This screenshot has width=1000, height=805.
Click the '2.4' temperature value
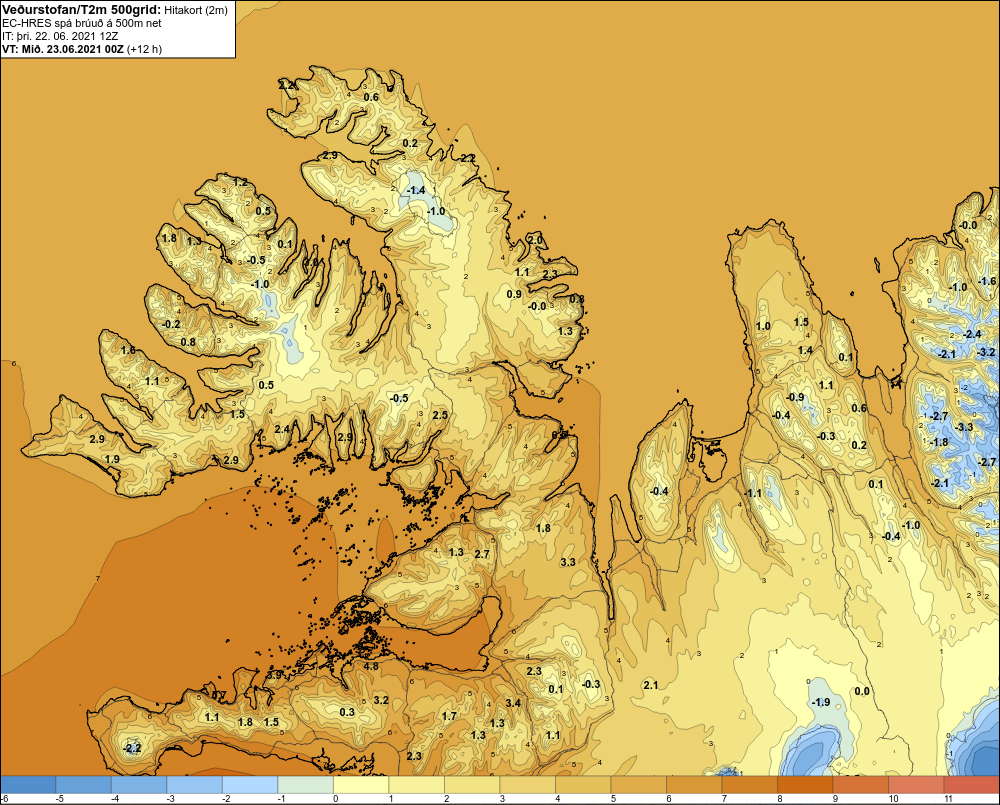(x=282, y=429)
